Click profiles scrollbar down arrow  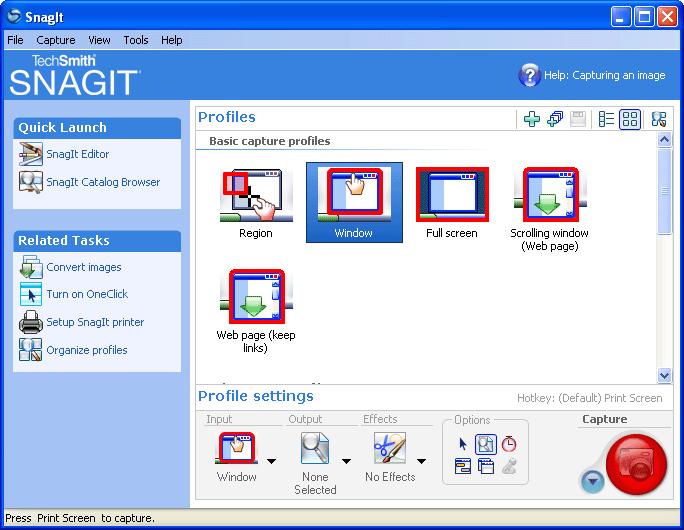tap(664, 375)
